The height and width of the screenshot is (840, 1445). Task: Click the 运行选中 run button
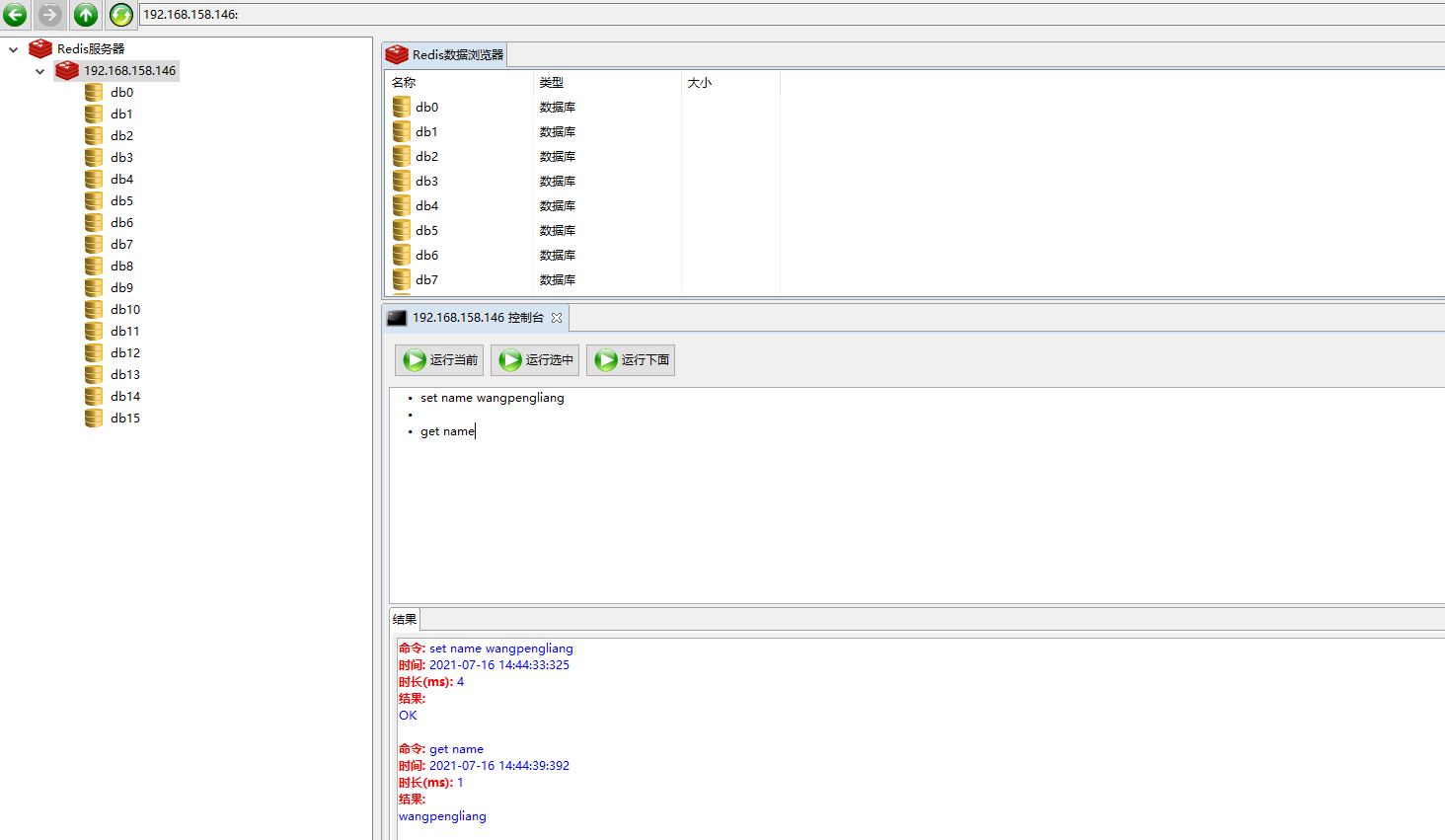point(535,360)
